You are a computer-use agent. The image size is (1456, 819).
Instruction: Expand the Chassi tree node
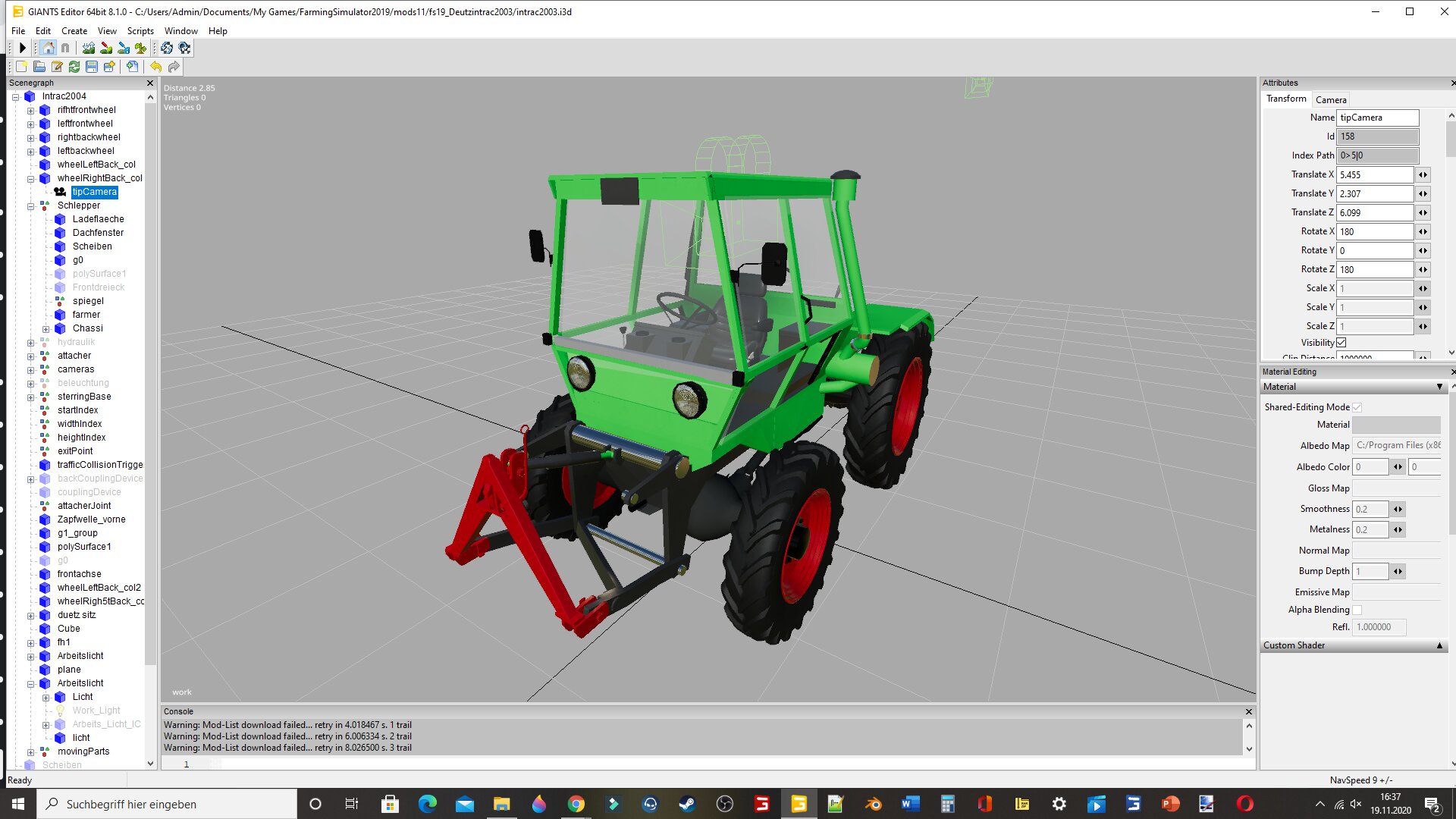click(45, 329)
